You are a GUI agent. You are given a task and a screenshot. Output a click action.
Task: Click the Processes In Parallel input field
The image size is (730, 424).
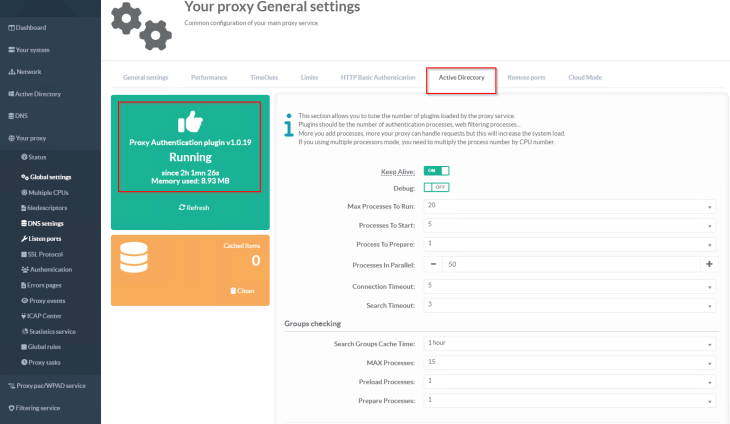tap(570, 264)
